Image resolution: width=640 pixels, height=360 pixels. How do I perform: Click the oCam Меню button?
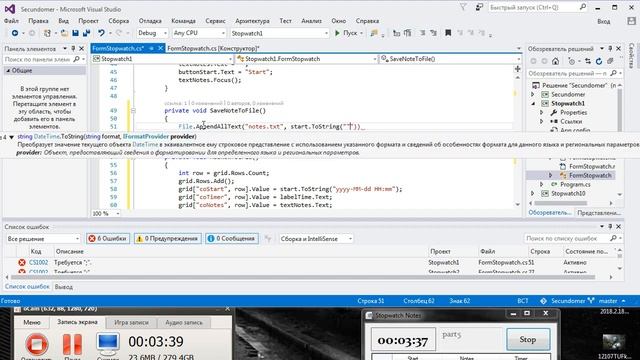(32, 322)
